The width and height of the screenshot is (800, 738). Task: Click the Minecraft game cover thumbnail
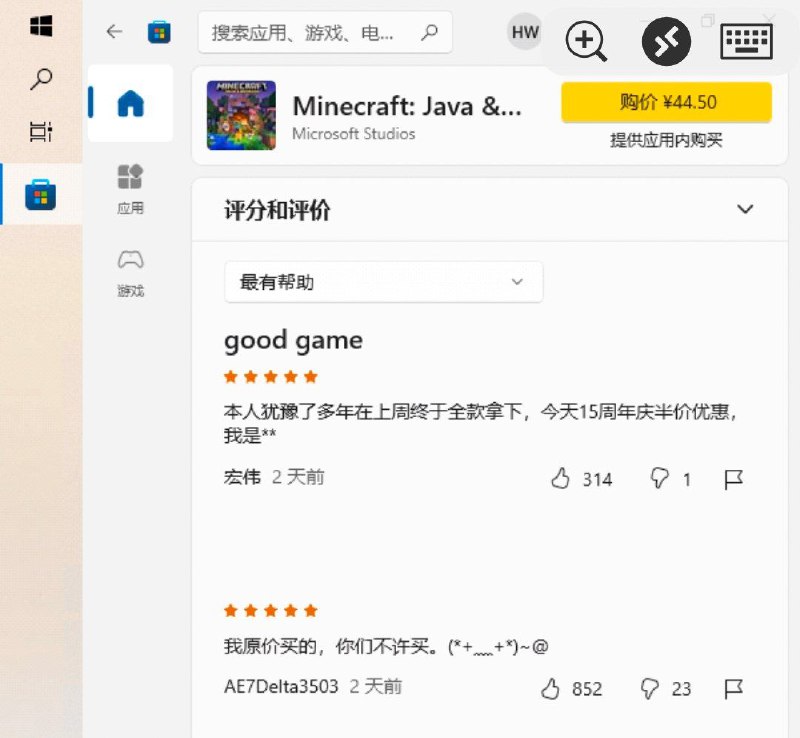coord(241,115)
